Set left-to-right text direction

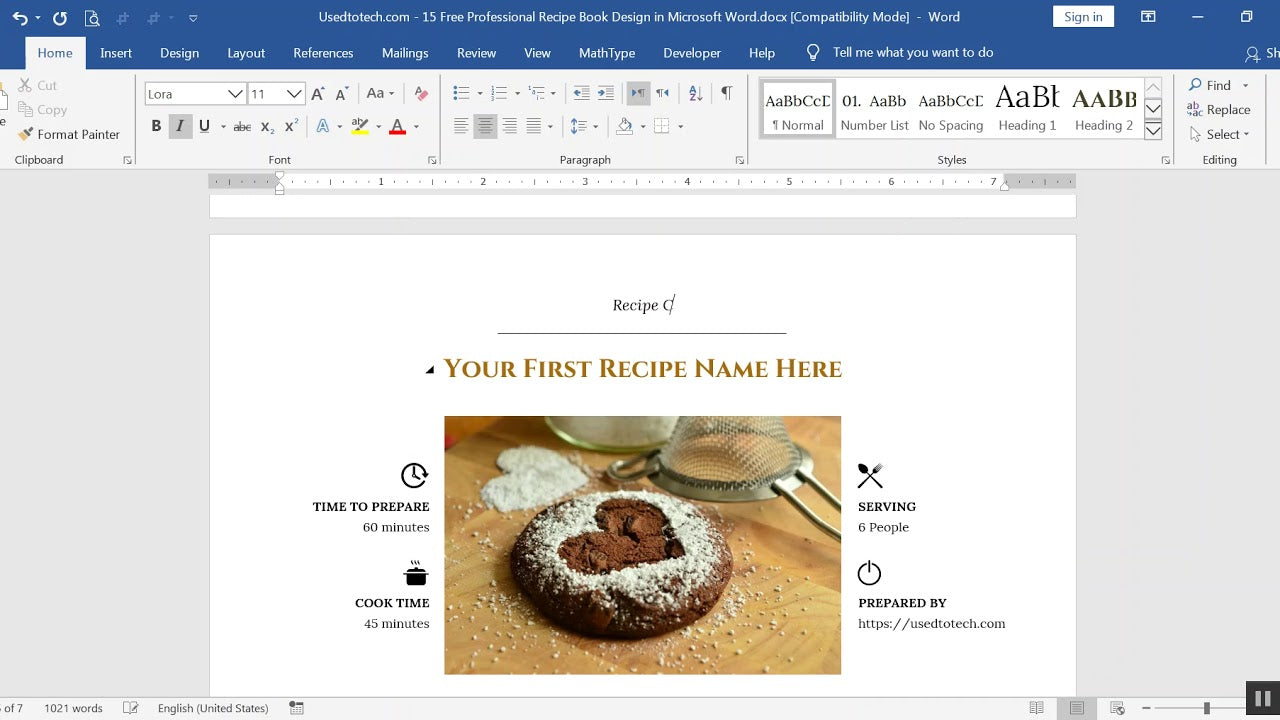coord(637,94)
